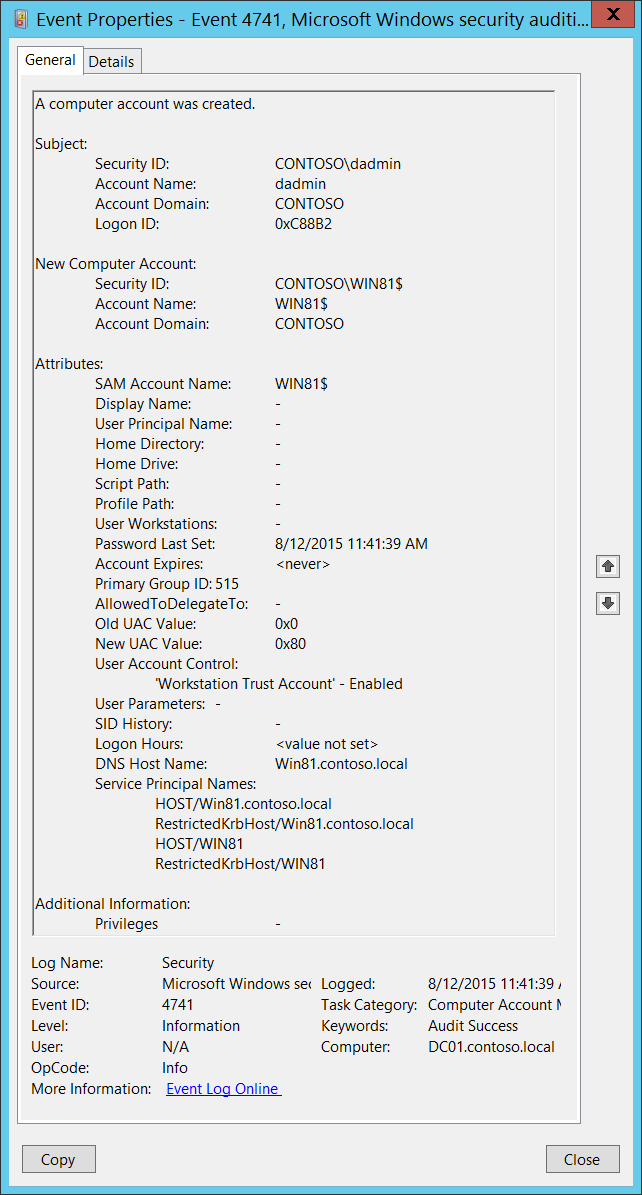Switch to the Details tab
The image size is (642, 1195).
click(x=111, y=61)
